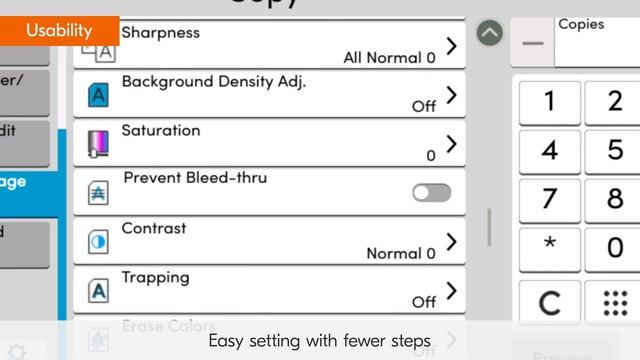Image resolution: width=640 pixels, height=360 pixels.
Task: Open the gray side tab below blue tab
Action: point(24,245)
